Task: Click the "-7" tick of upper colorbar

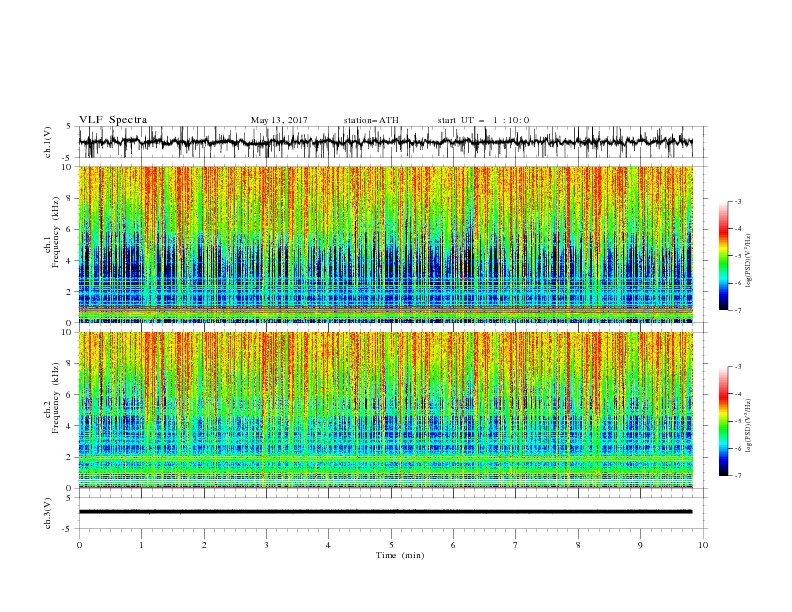Action: coord(738,310)
